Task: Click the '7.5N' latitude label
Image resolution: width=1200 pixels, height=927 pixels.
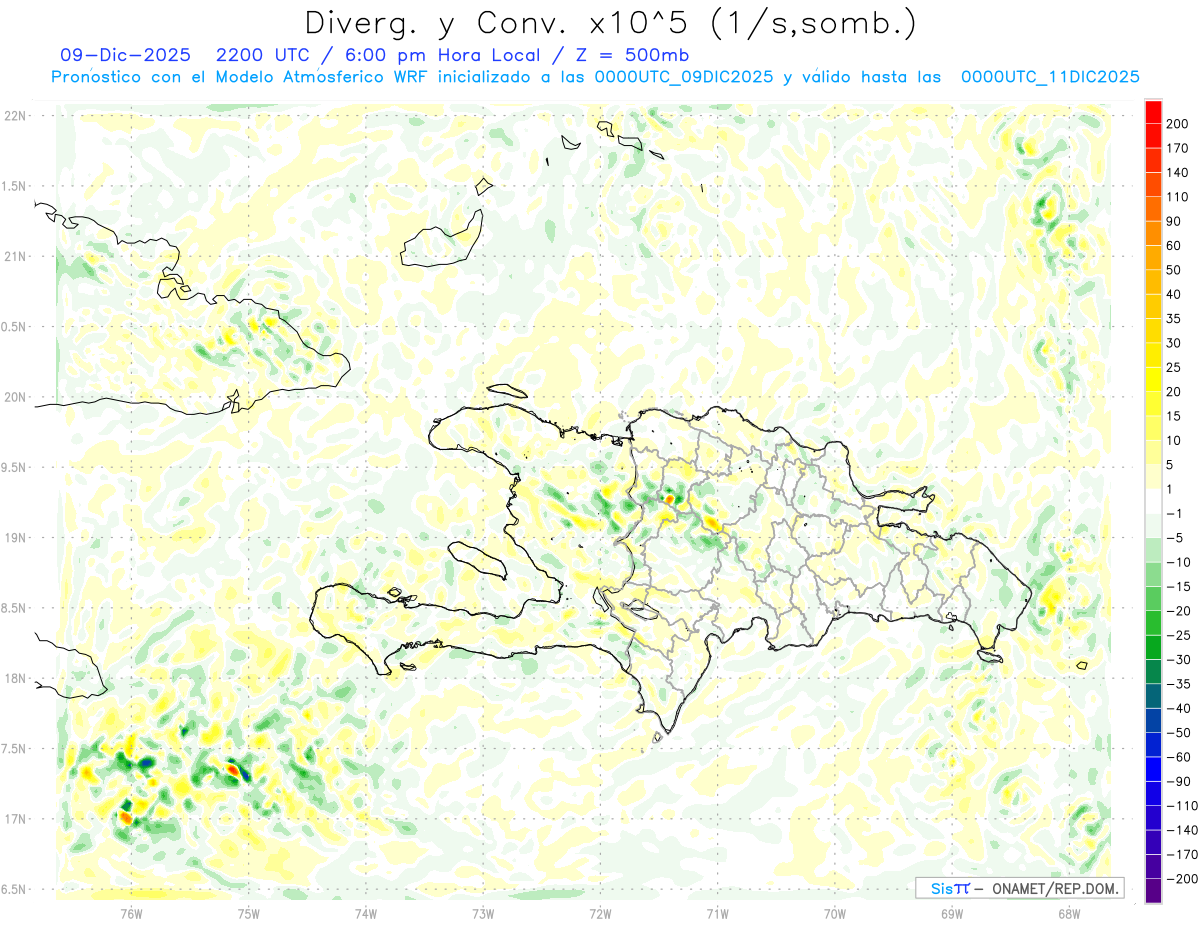Action: point(15,749)
